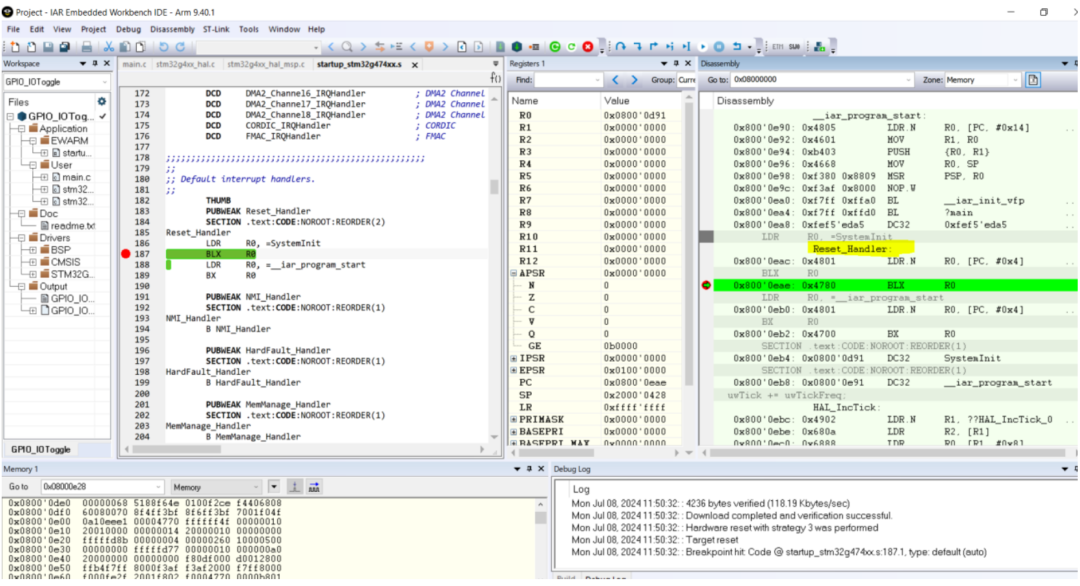This screenshot has height=586, width=1080.
Task: Close the startup_stm32g474xx.s tab
Action: tap(415, 65)
